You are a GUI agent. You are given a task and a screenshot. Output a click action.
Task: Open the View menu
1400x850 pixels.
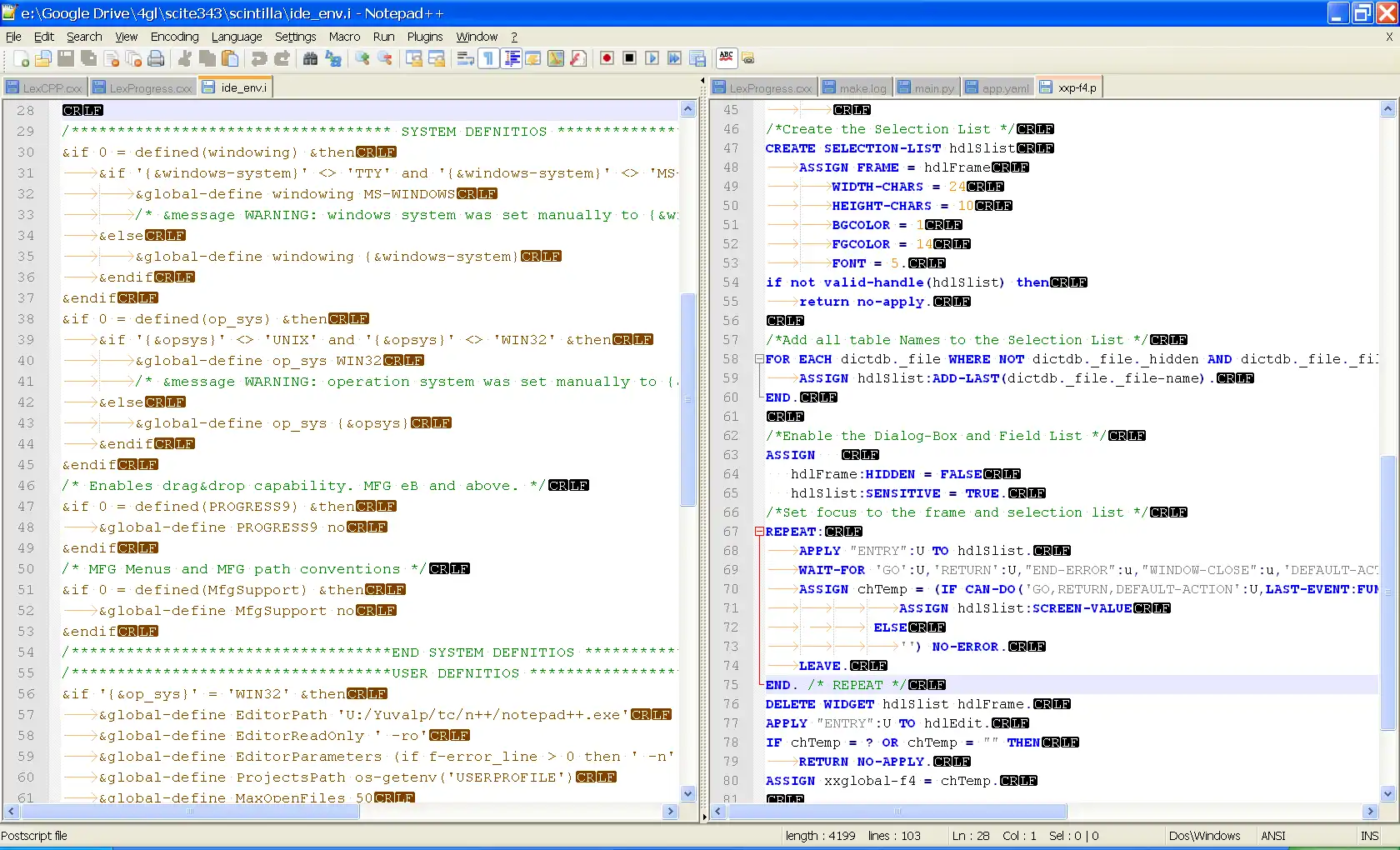pos(126,37)
